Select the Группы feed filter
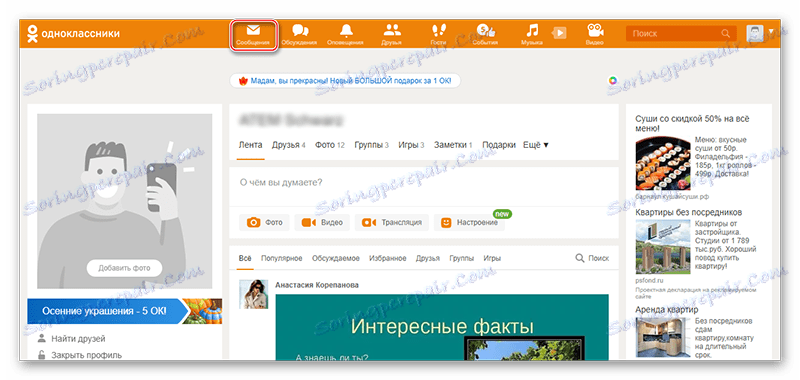800x380 pixels. click(x=461, y=259)
